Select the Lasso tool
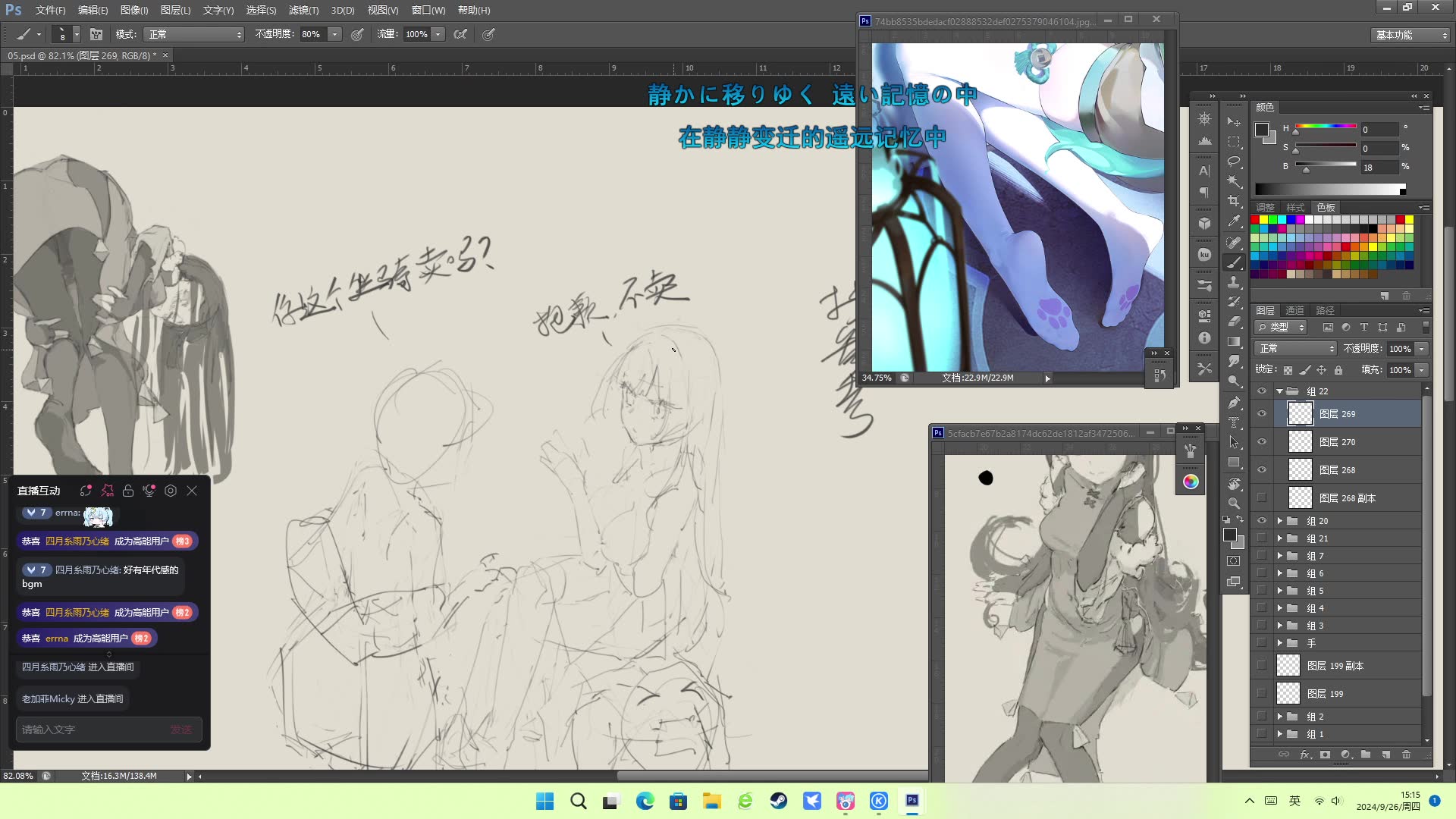The width and height of the screenshot is (1456, 819). 1234,162
